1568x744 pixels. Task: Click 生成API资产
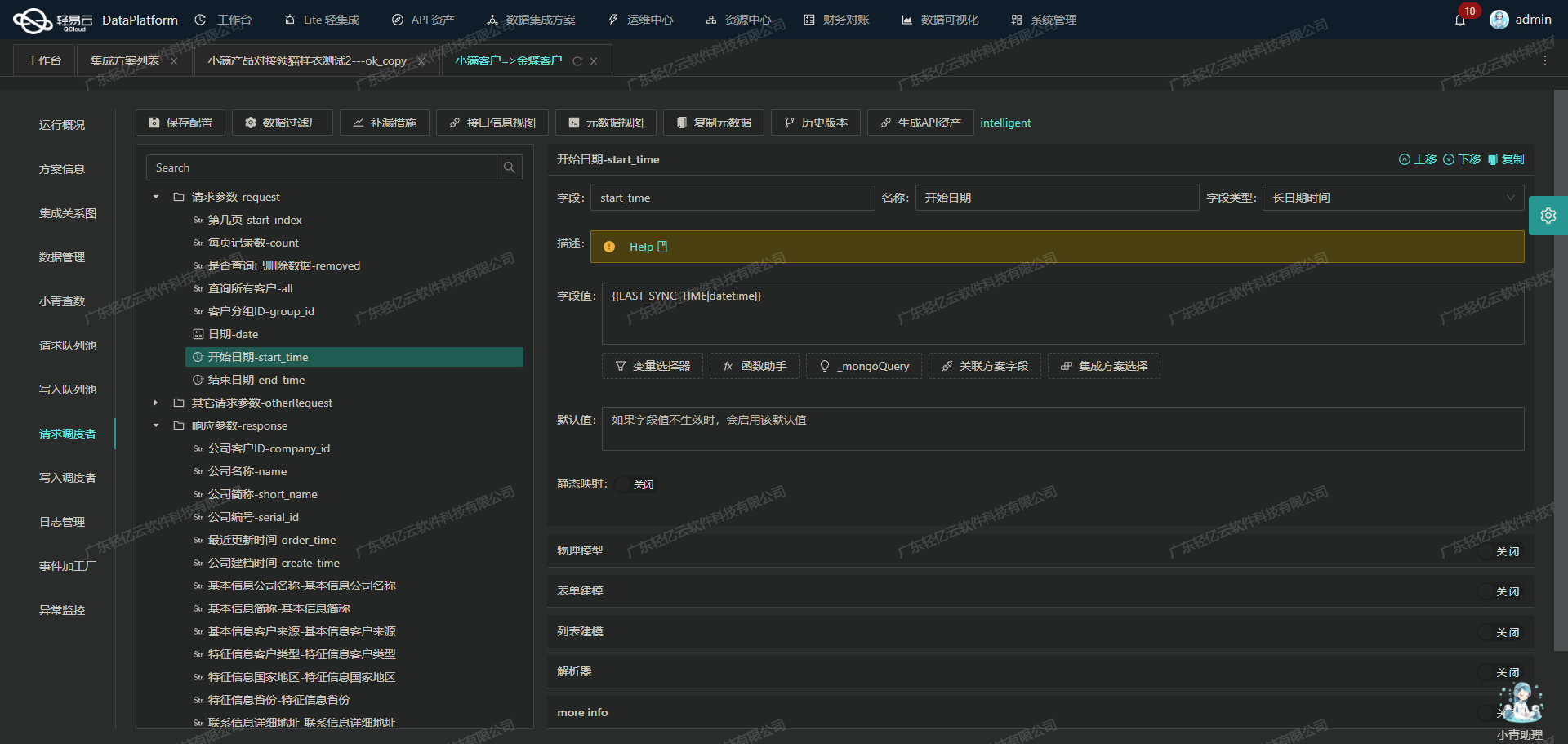pyautogui.click(x=920, y=123)
